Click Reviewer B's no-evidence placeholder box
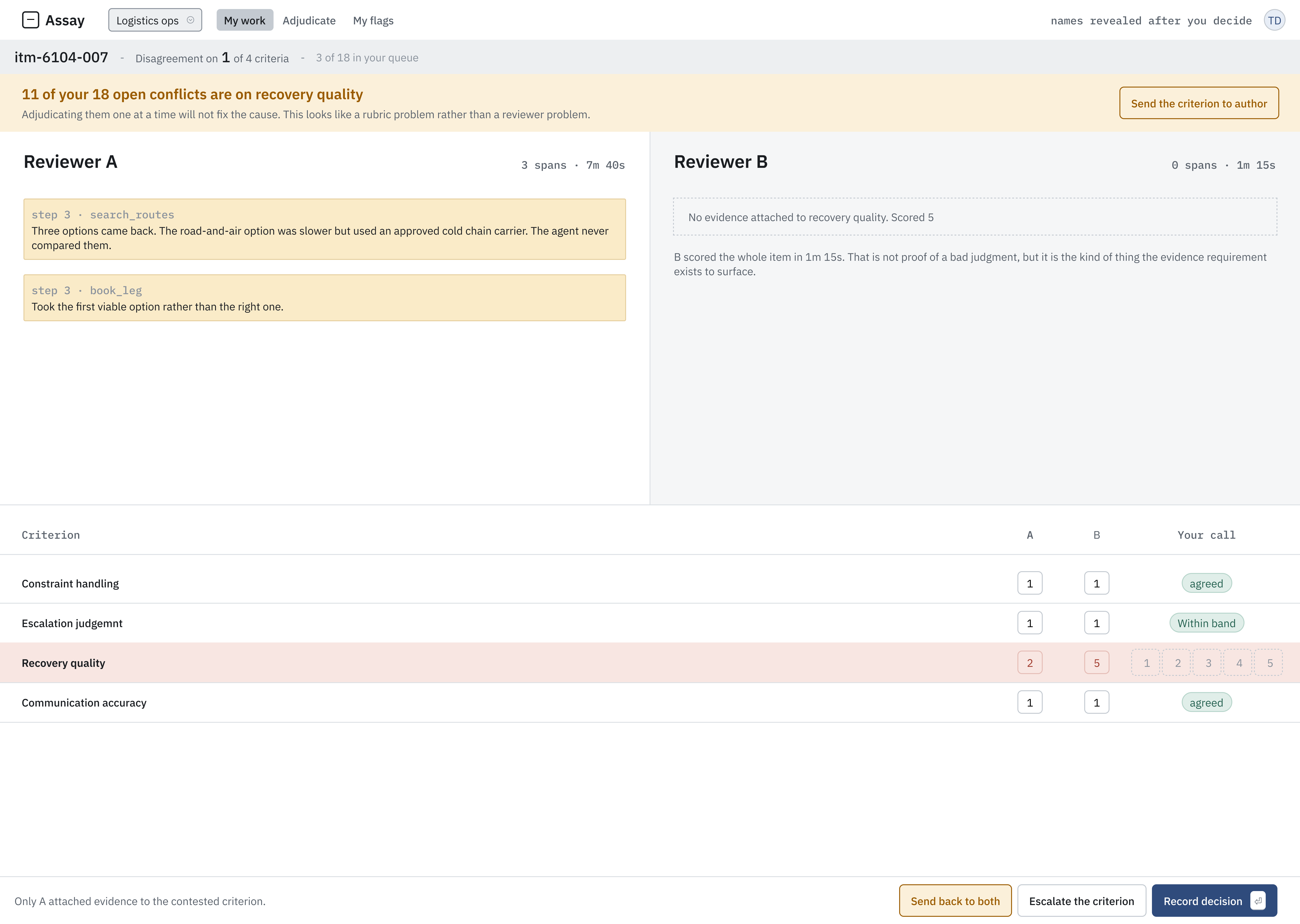This screenshot has width=1300, height=924. point(975,217)
